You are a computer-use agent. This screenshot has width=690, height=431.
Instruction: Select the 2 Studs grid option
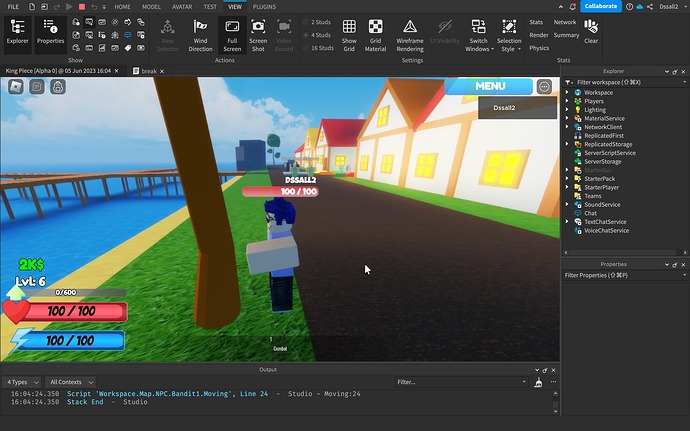pyautogui.click(x=317, y=22)
